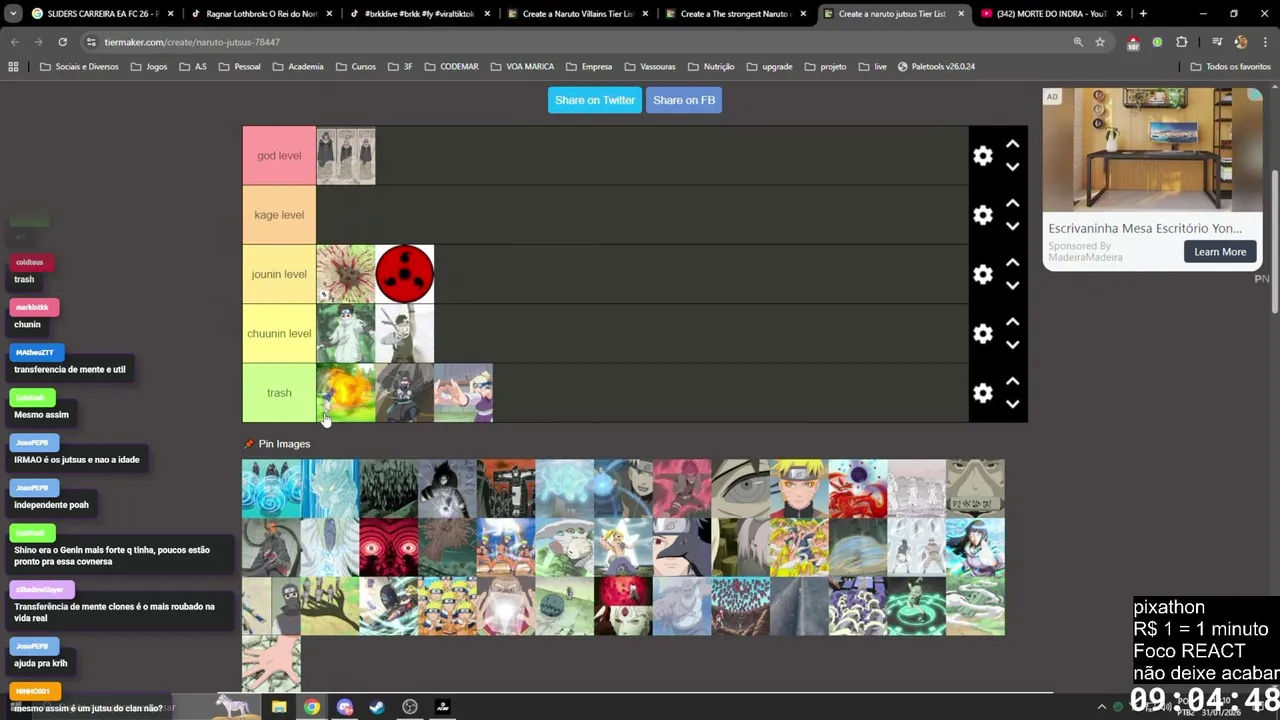This screenshot has height=720, width=1280.
Task: Select the hand image at bottom of pool
Action: pyautogui.click(x=271, y=664)
